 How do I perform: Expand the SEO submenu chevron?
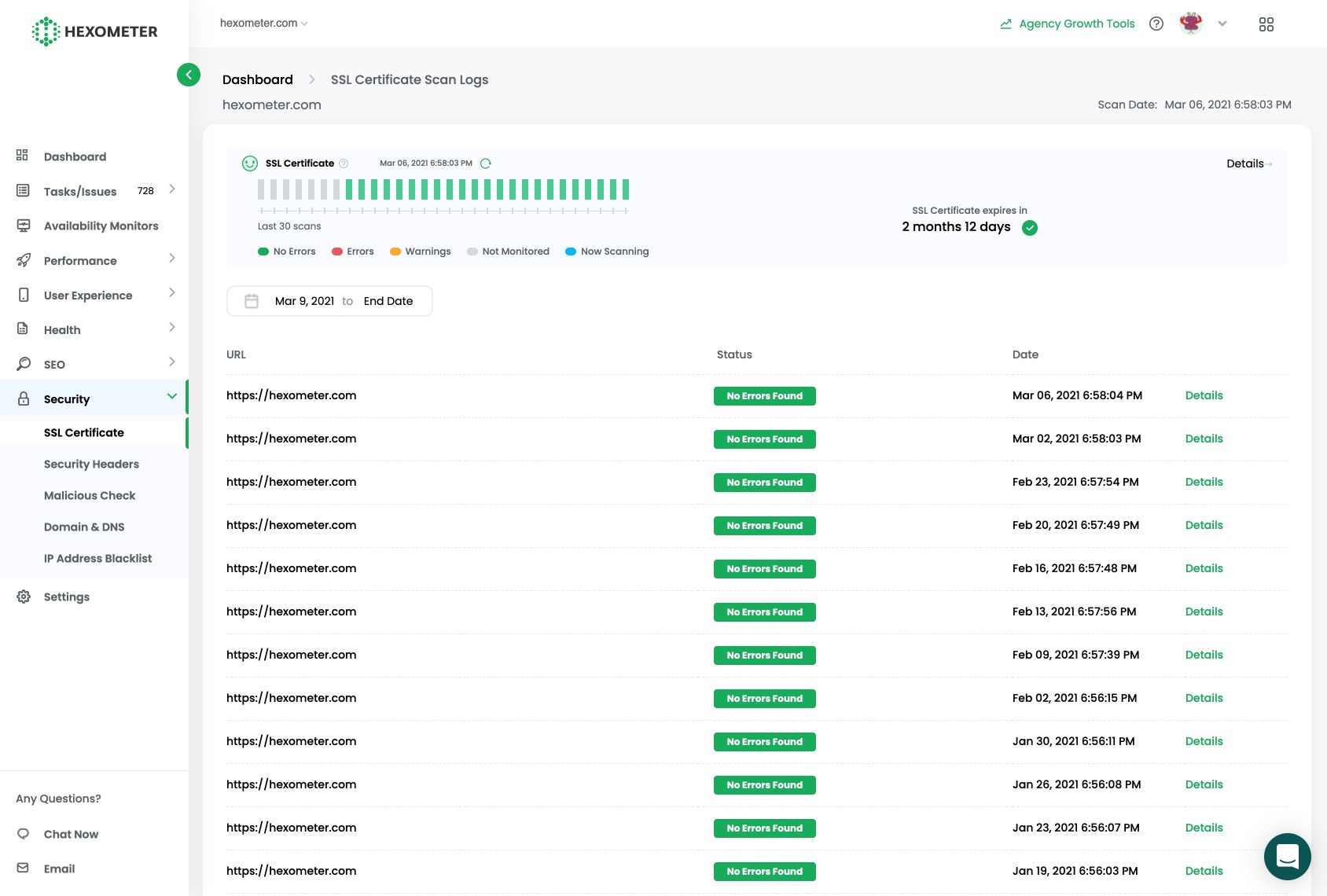171,362
